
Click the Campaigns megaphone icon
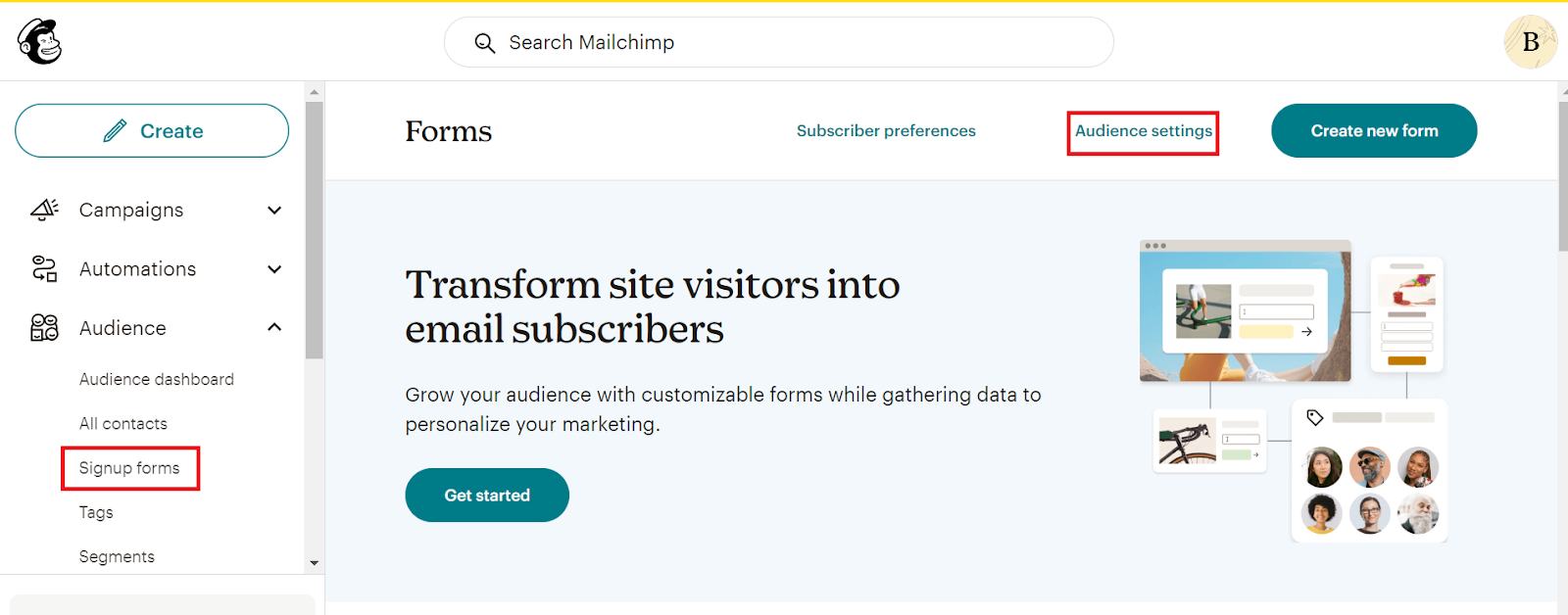(44, 210)
